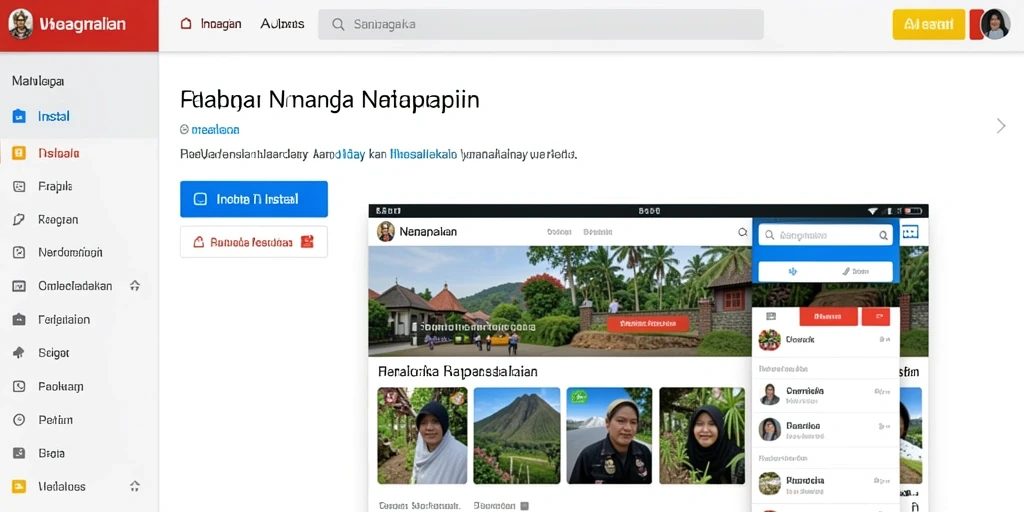Open the Aulmos menu item
The width and height of the screenshot is (1024, 512).
[282, 24]
